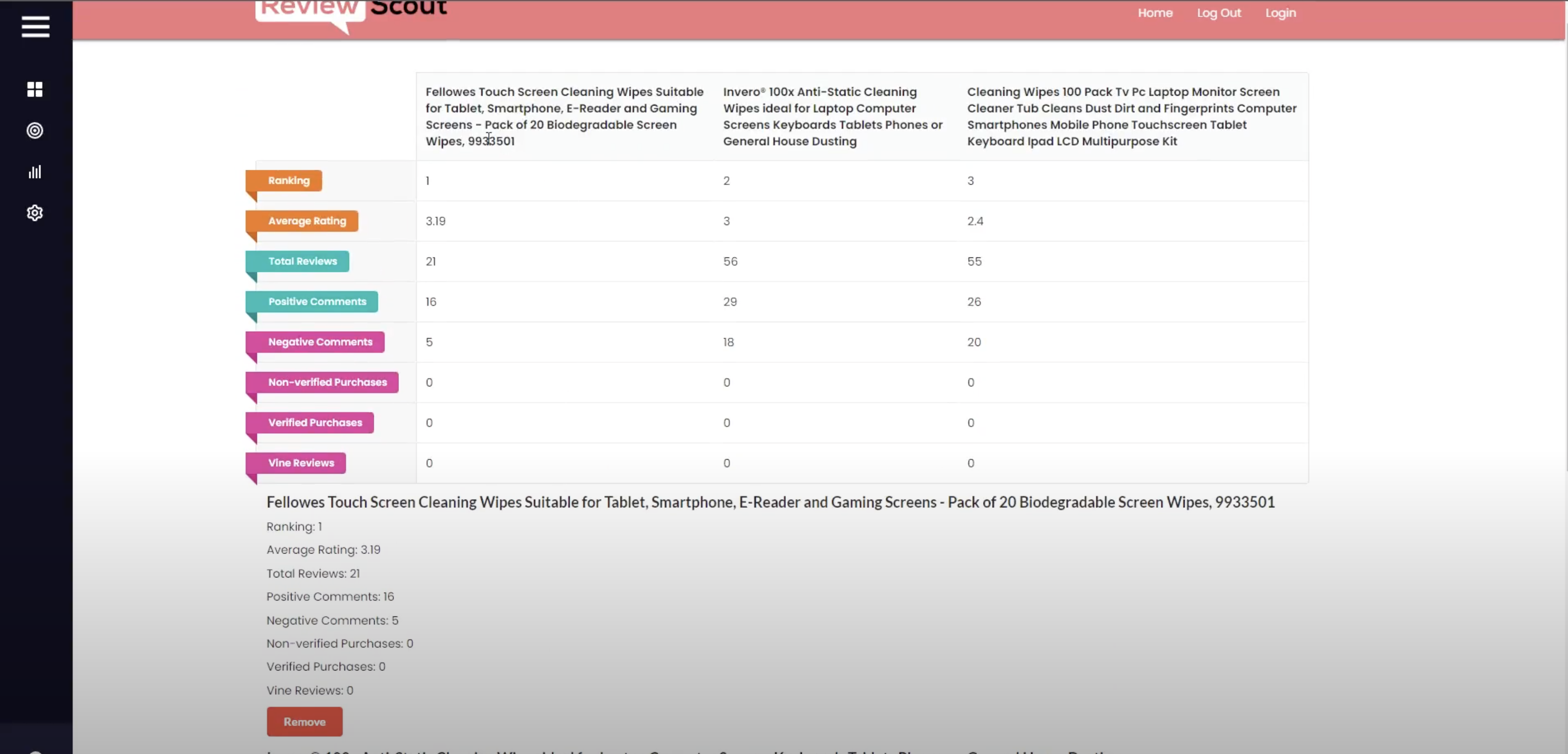The height and width of the screenshot is (754, 1568).
Task: Click the Fellowes Touch Screen column header
Action: (x=565, y=116)
